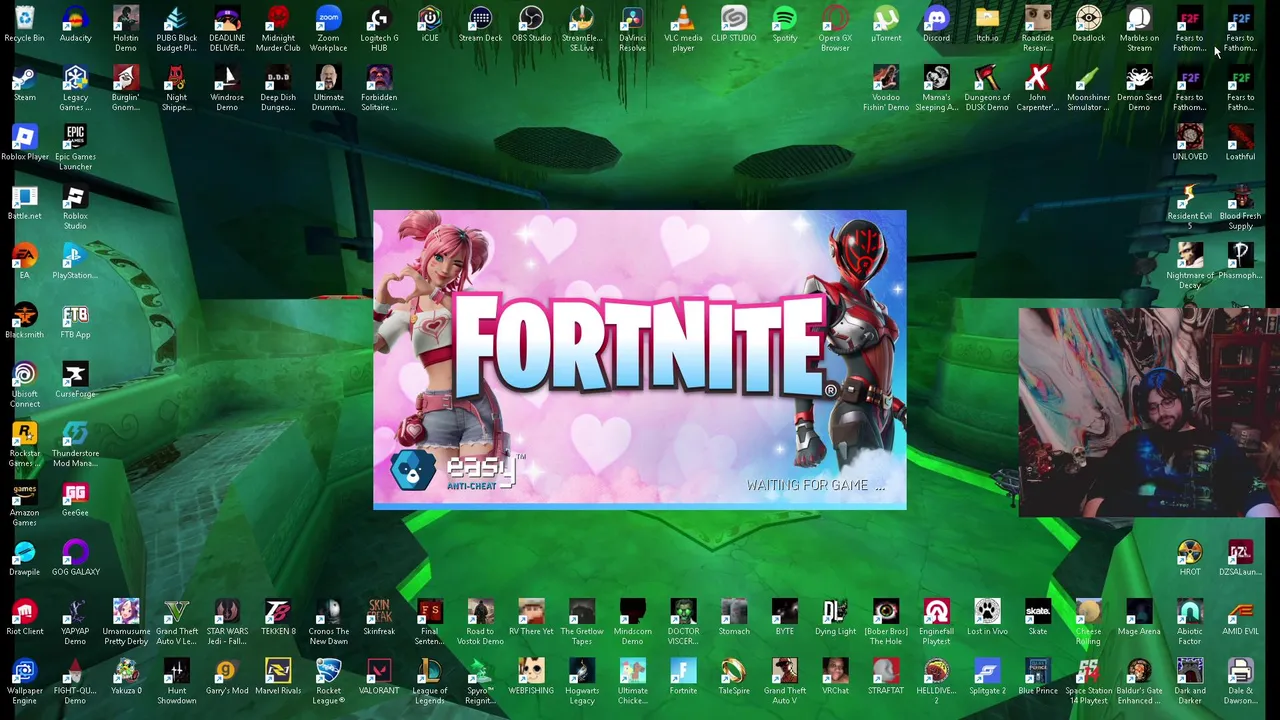Click the EA app icon

[x=24, y=262]
